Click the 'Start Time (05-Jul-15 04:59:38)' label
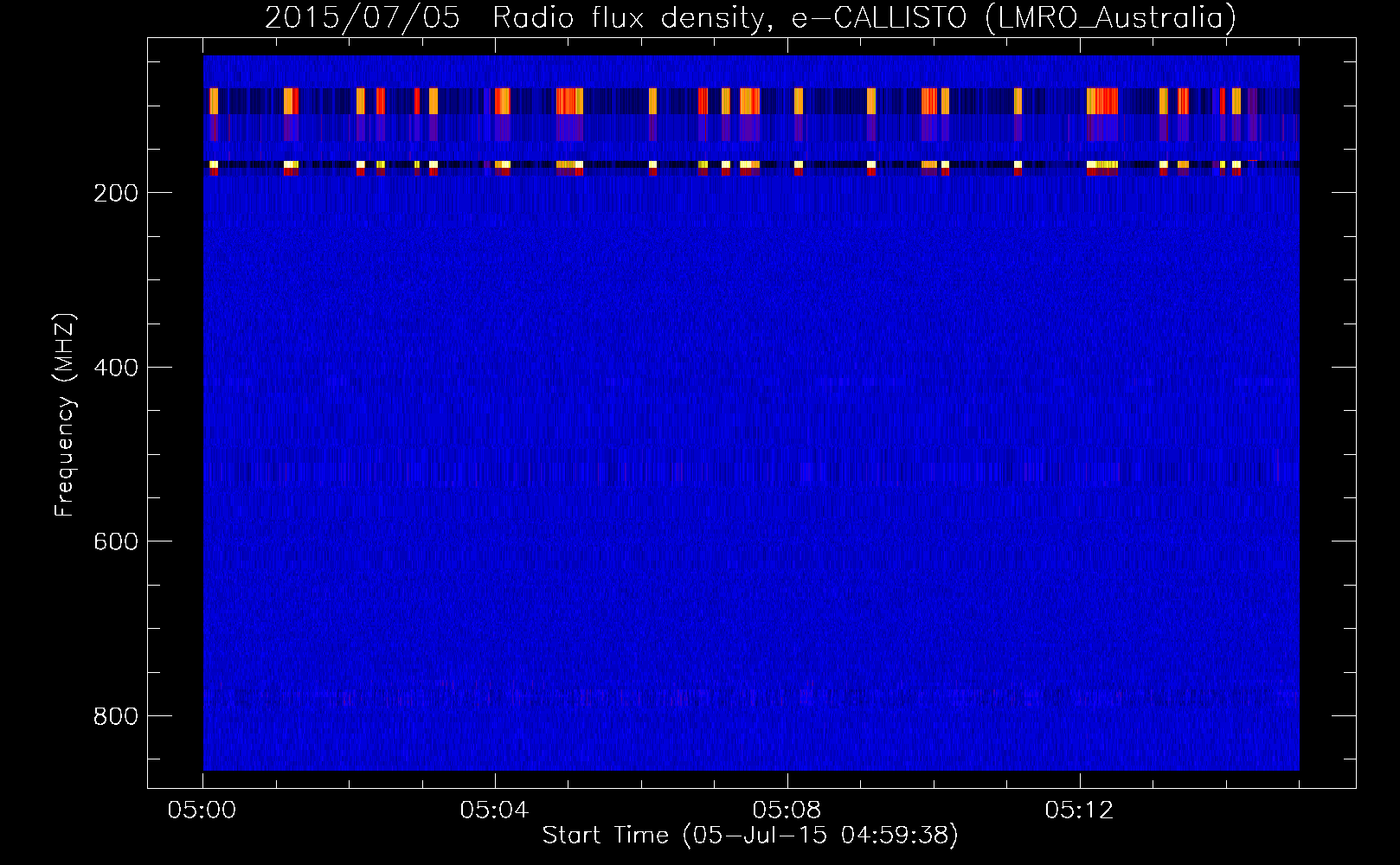Screen dimensions: 1400x865 pos(750,836)
